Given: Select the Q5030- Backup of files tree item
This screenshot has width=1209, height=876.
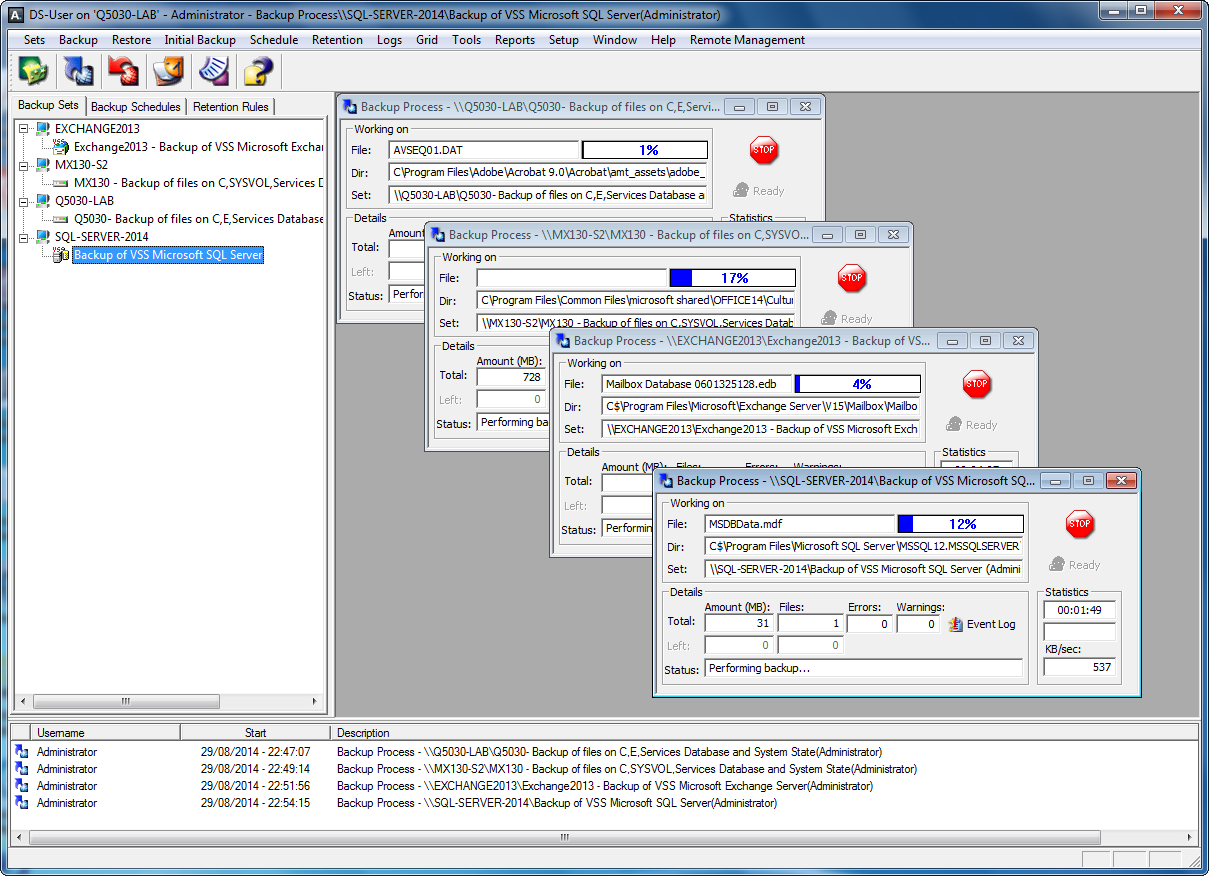Looking at the screenshot, I should 198,219.
